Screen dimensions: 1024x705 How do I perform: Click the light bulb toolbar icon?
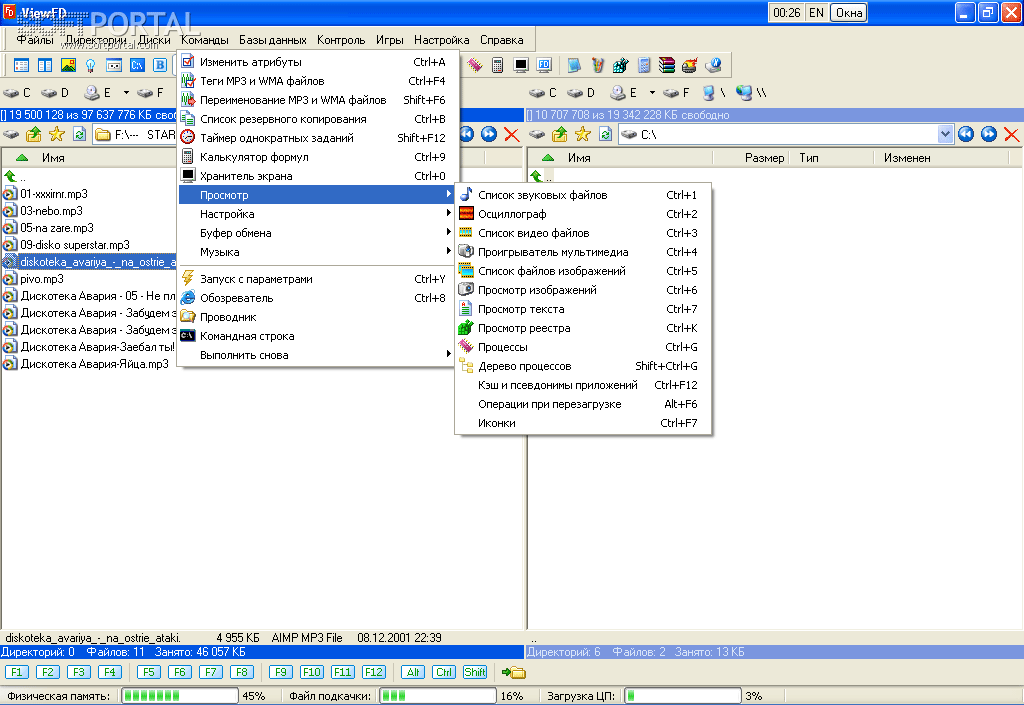(x=91, y=65)
